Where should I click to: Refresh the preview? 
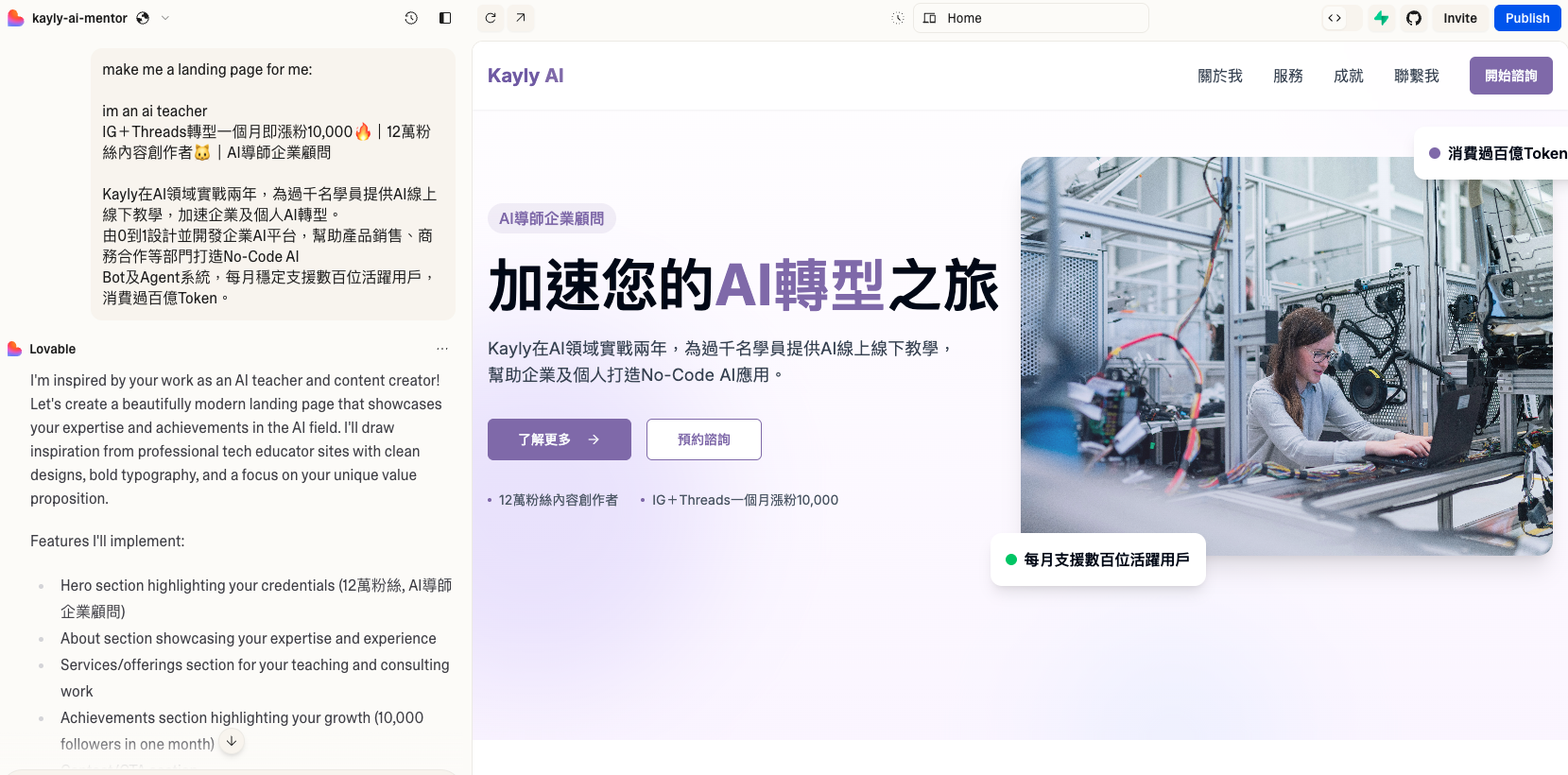point(491,18)
